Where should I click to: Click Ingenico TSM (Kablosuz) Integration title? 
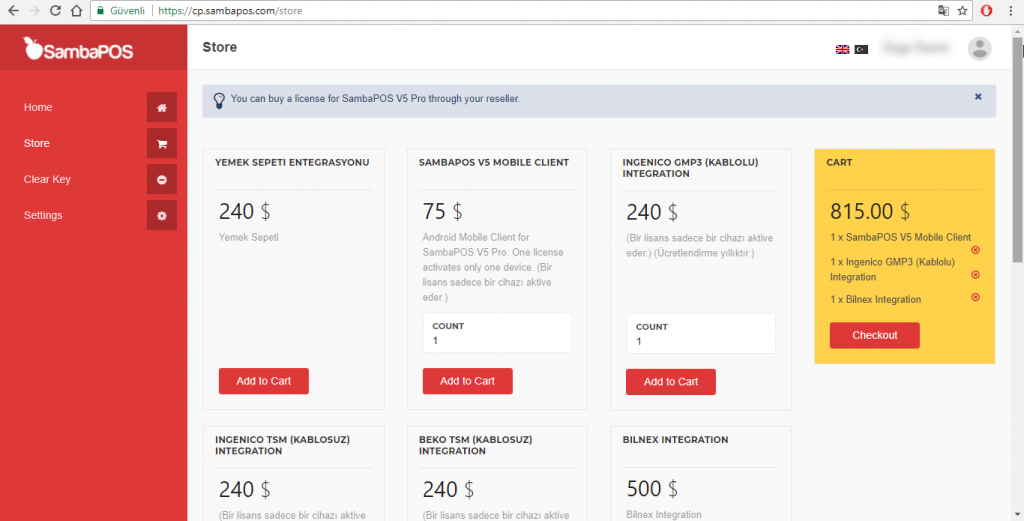282,445
